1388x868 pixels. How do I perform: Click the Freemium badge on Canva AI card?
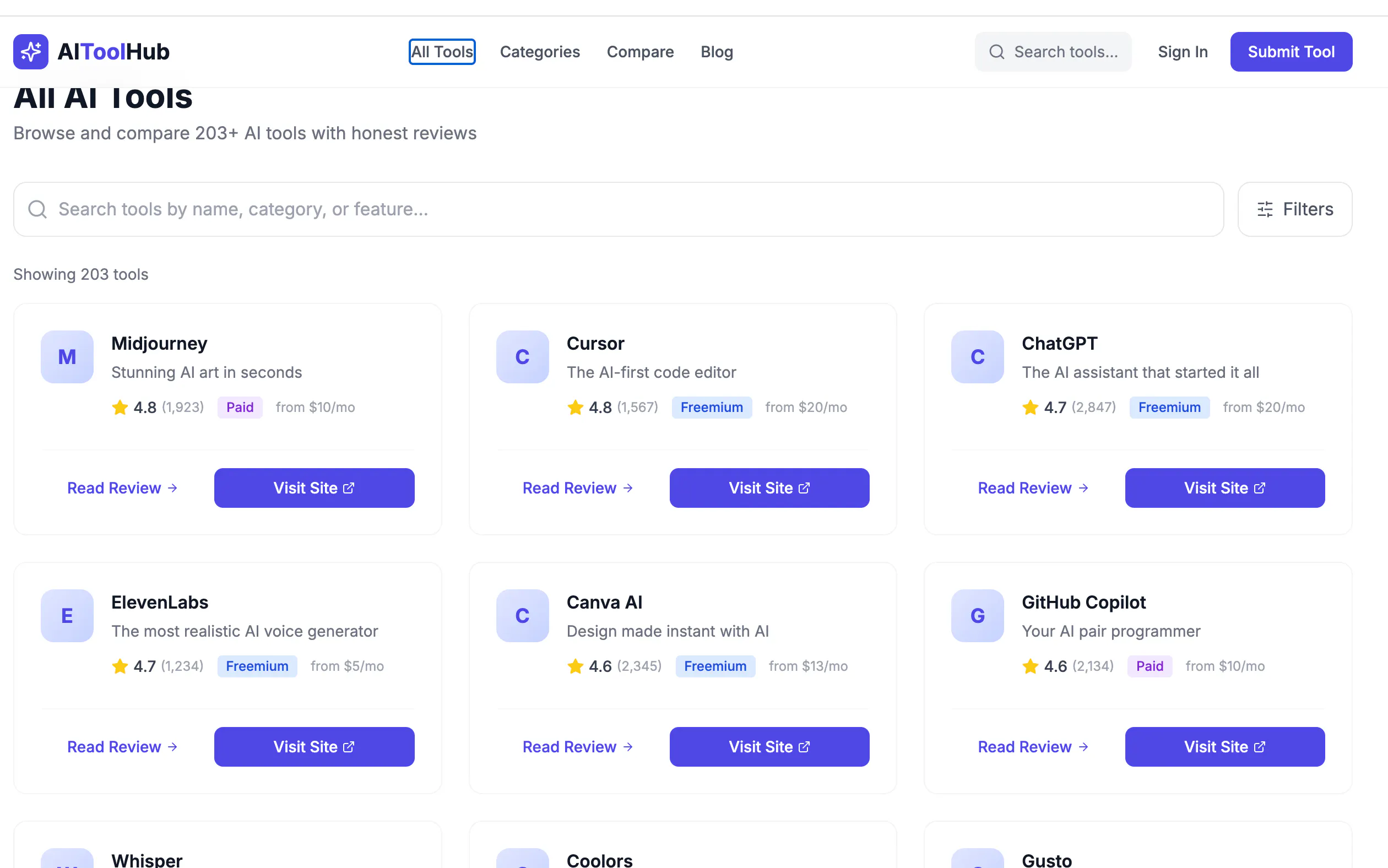point(715,666)
